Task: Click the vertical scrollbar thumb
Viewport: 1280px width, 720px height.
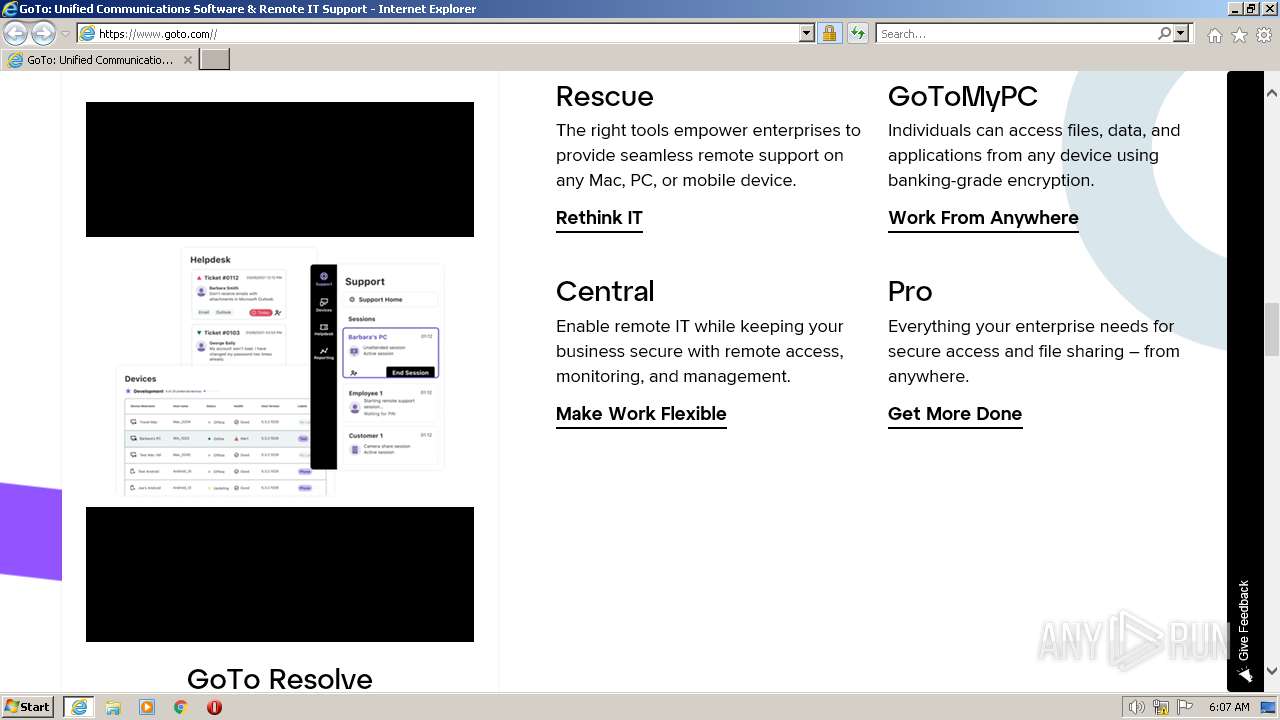Action: [1272, 328]
